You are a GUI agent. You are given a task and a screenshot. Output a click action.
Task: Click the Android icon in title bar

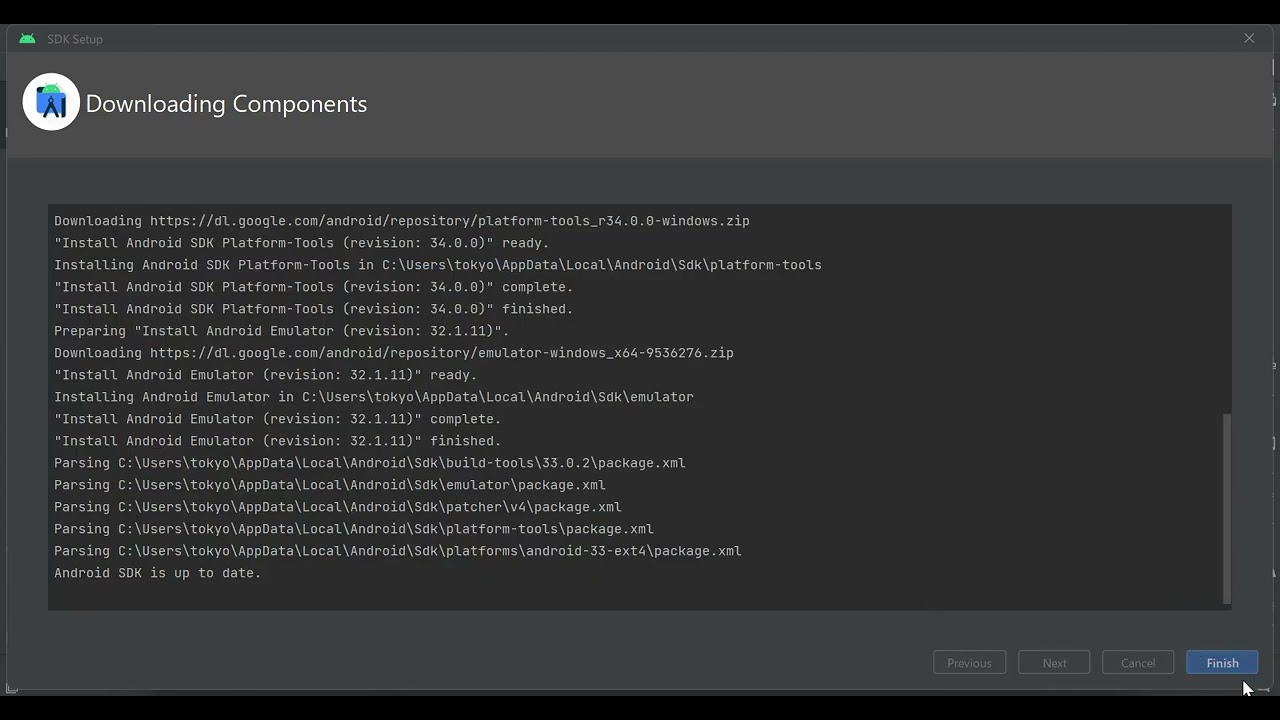tap(27, 39)
